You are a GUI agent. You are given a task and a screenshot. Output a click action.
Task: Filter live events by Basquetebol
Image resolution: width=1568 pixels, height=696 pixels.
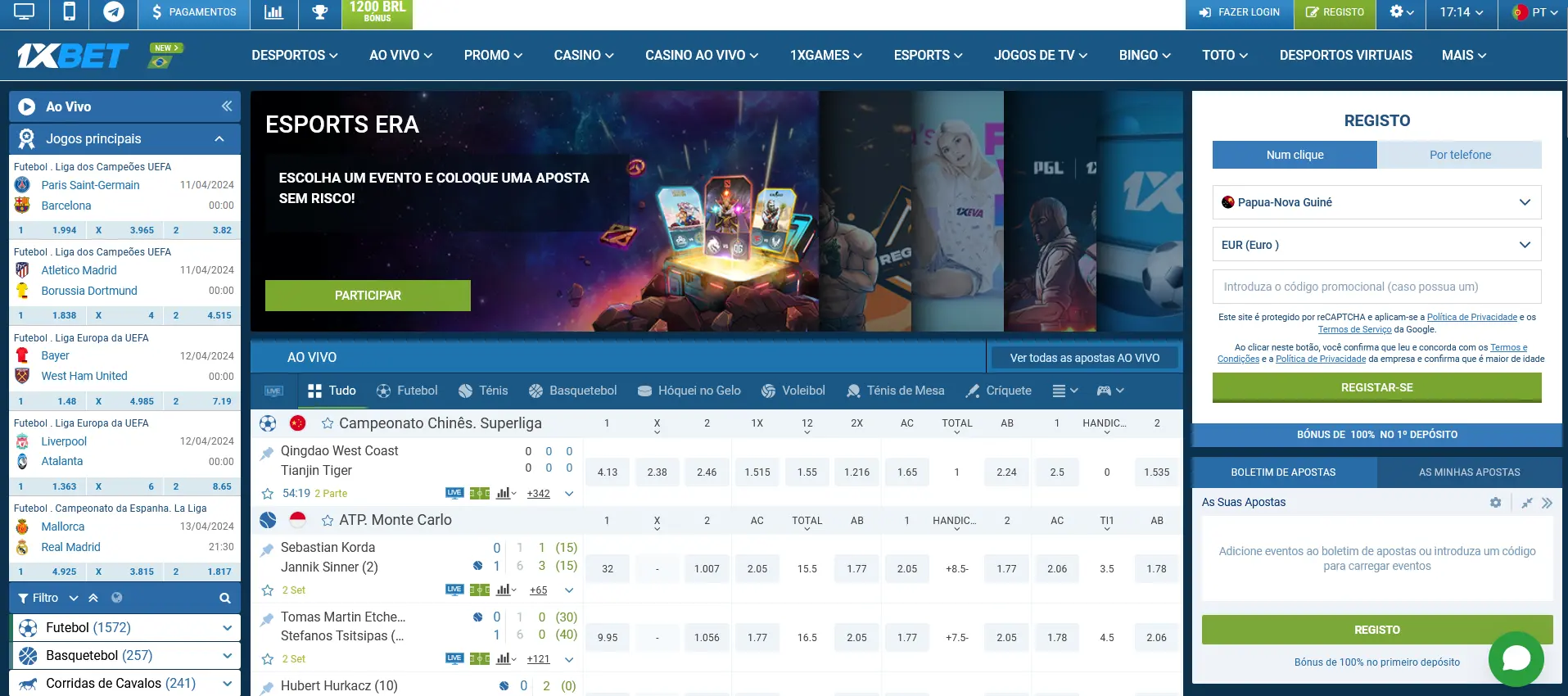pos(572,391)
